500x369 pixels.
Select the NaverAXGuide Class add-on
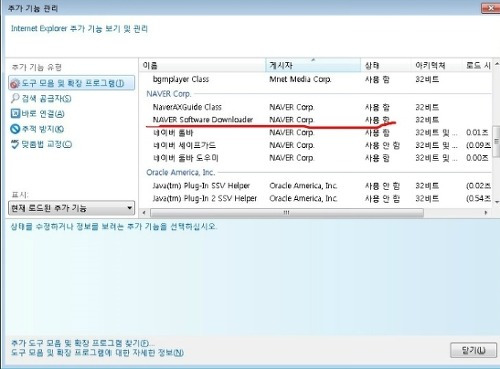[315, 107]
